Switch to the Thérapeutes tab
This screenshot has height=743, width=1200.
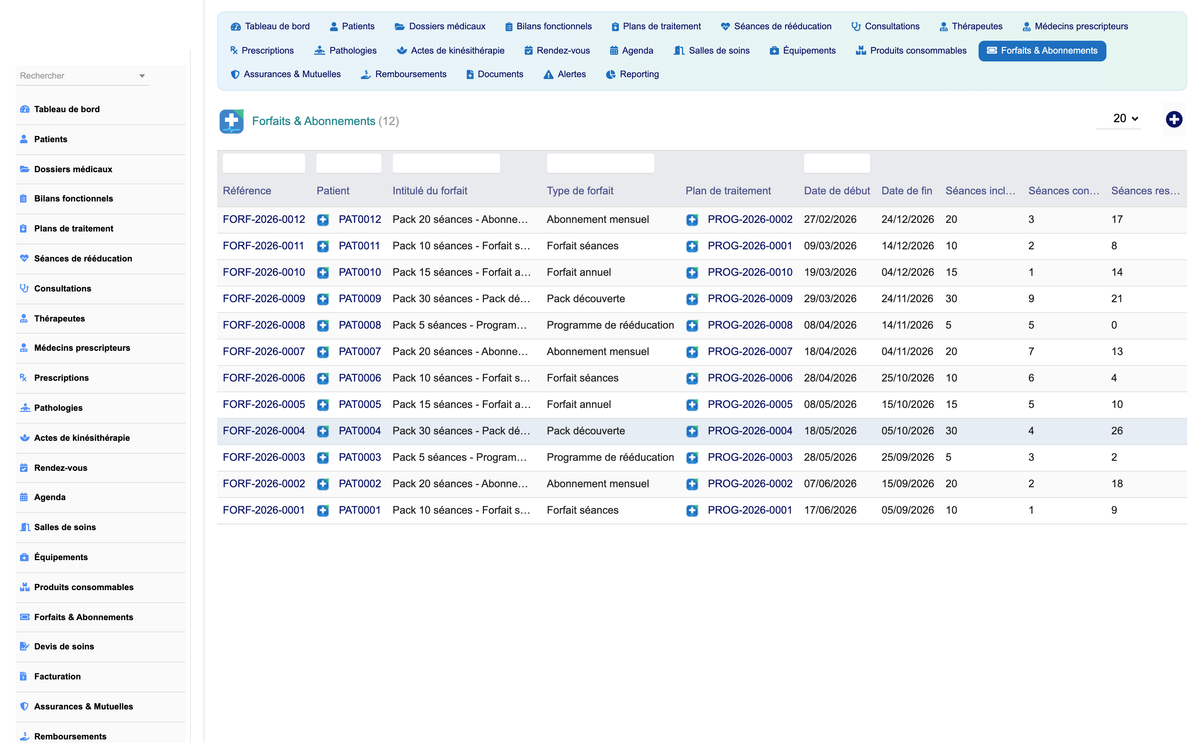pos(970,26)
